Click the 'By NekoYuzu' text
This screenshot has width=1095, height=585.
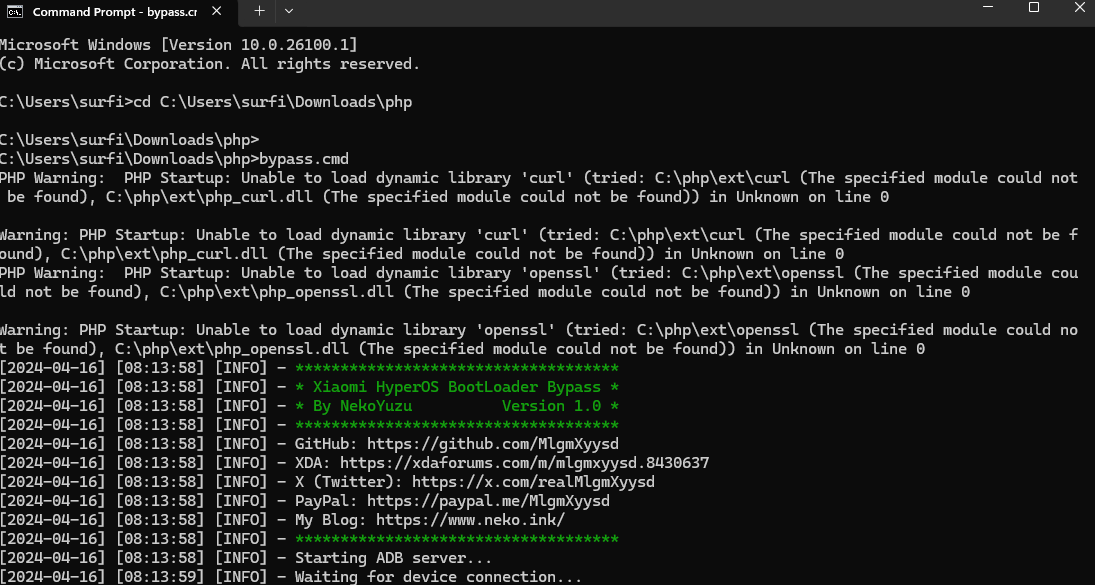coord(362,406)
